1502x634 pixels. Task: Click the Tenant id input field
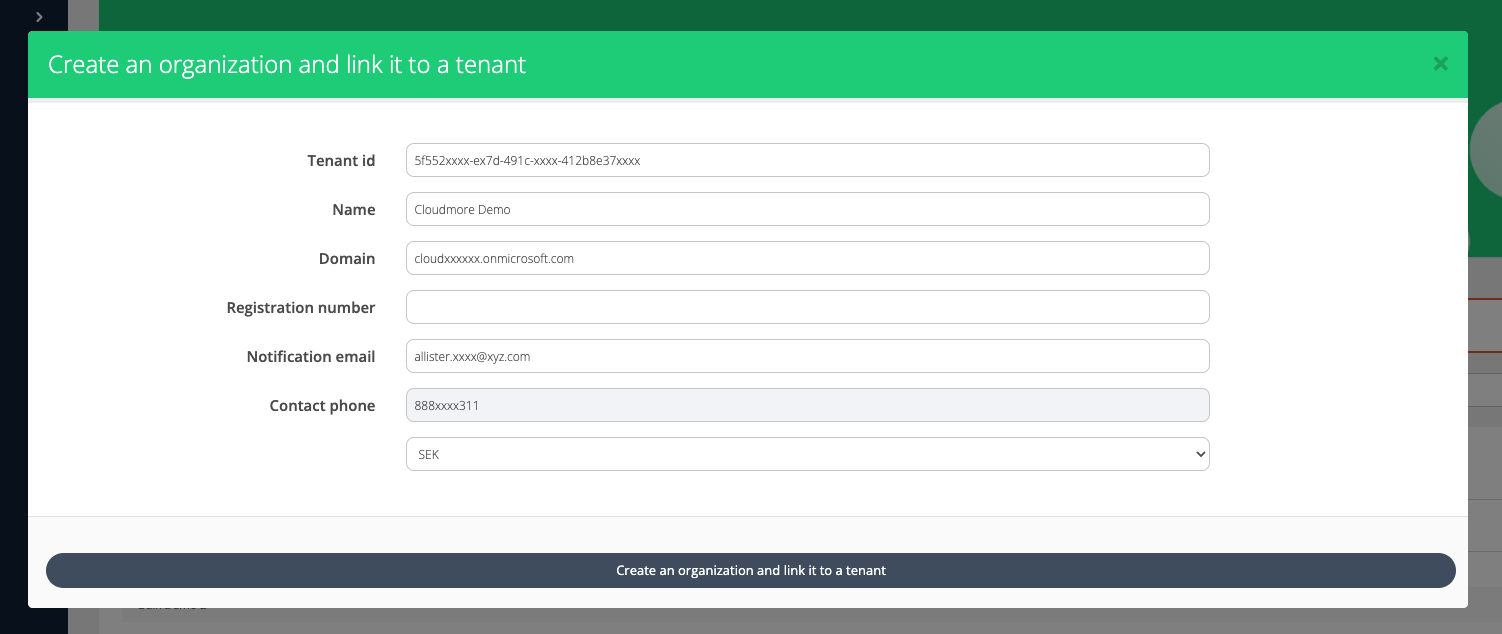[807, 160]
